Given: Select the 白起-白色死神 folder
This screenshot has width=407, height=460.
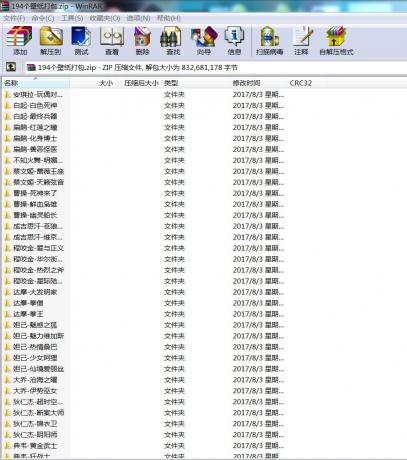Looking at the screenshot, I should (35, 105).
